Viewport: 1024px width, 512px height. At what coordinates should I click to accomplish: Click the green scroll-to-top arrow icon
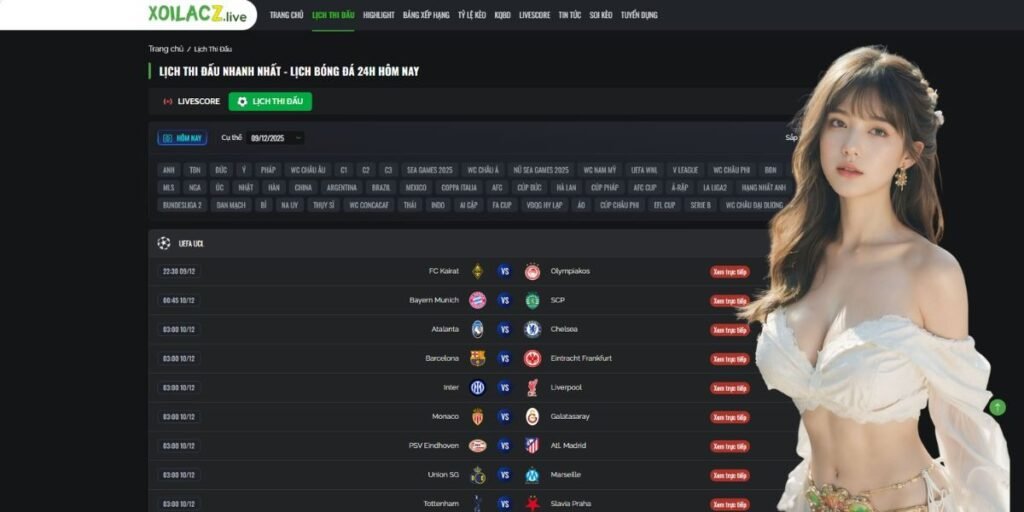pyautogui.click(x=997, y=408)
